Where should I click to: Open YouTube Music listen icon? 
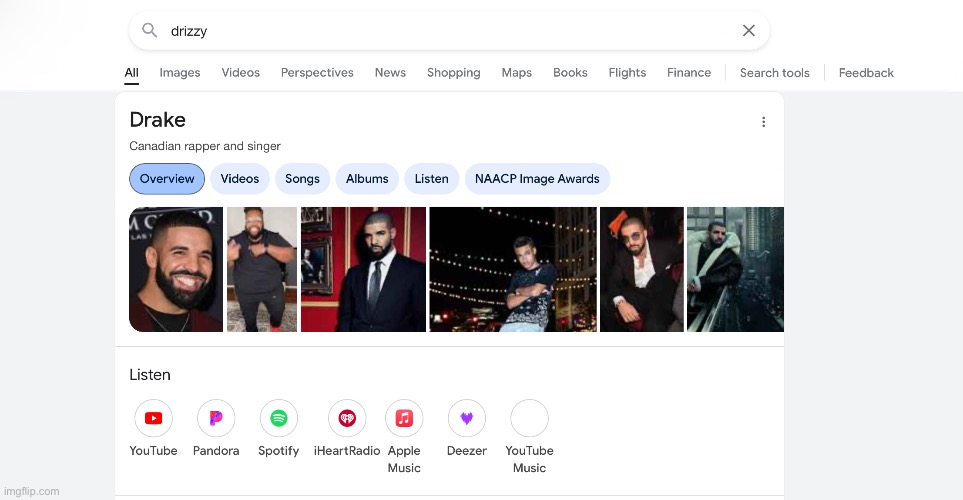click(529, 418)
